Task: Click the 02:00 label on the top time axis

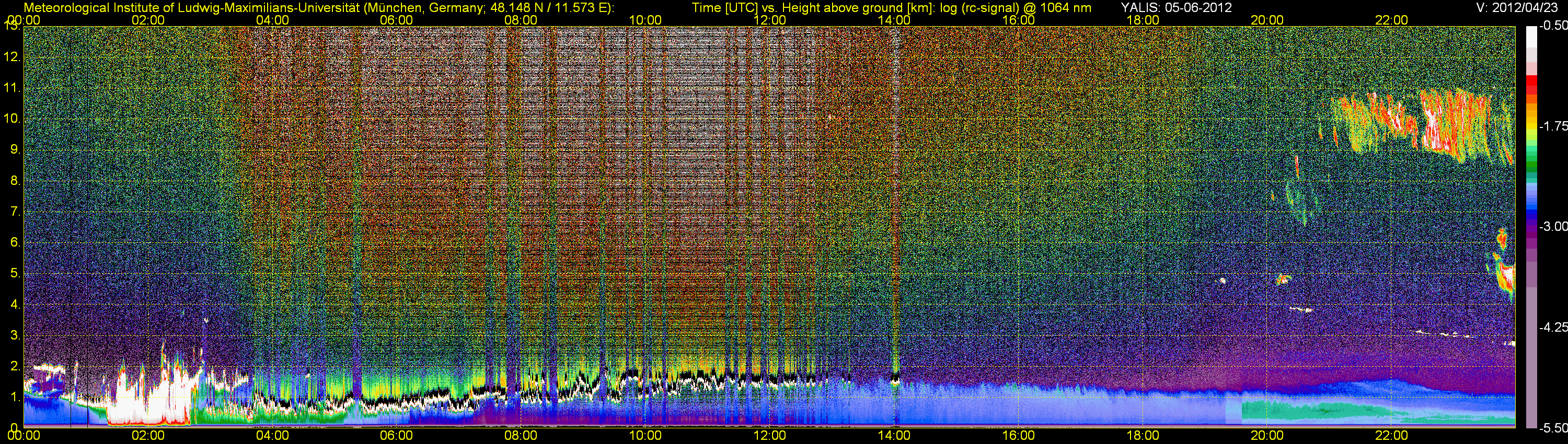Action: pos(148,20)
